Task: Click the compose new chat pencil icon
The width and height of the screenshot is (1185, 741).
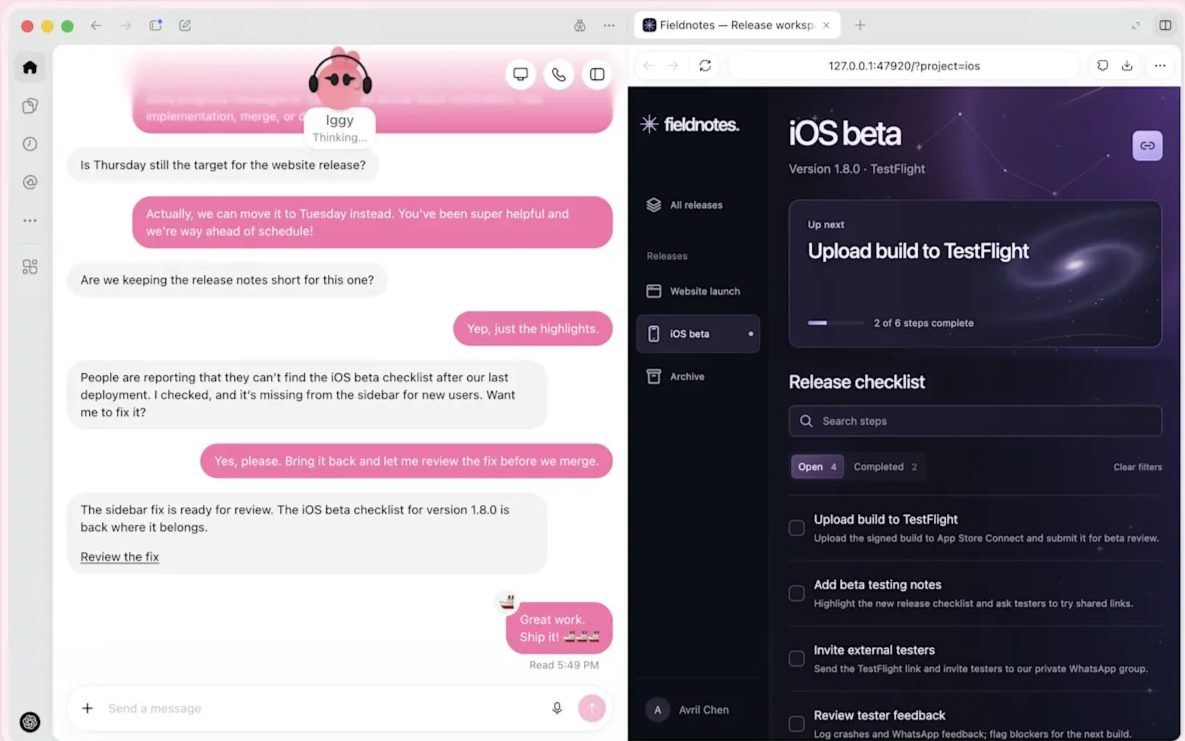Action: pos(185,25)
